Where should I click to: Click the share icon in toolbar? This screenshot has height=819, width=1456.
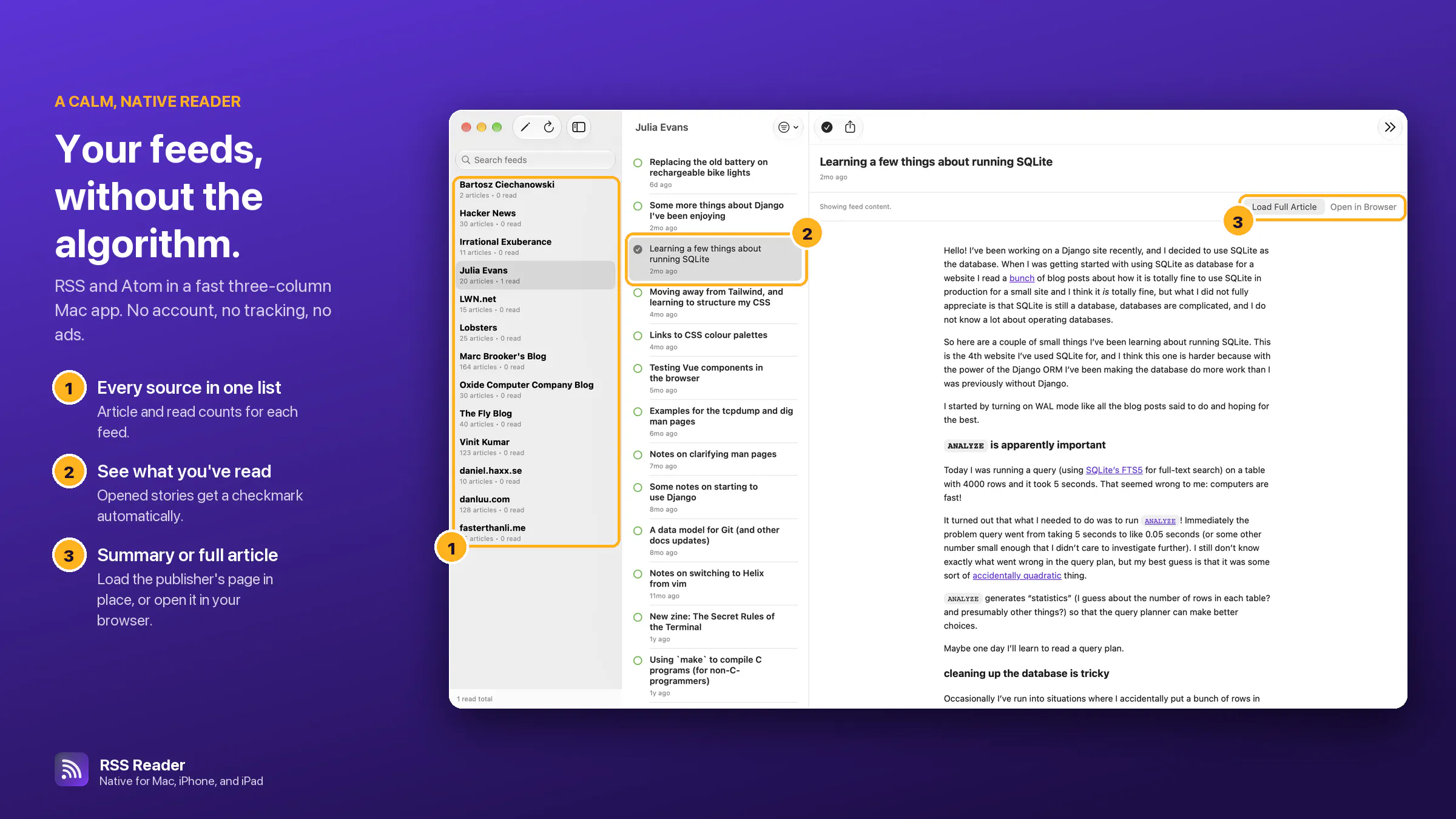[x=850, y=127]
